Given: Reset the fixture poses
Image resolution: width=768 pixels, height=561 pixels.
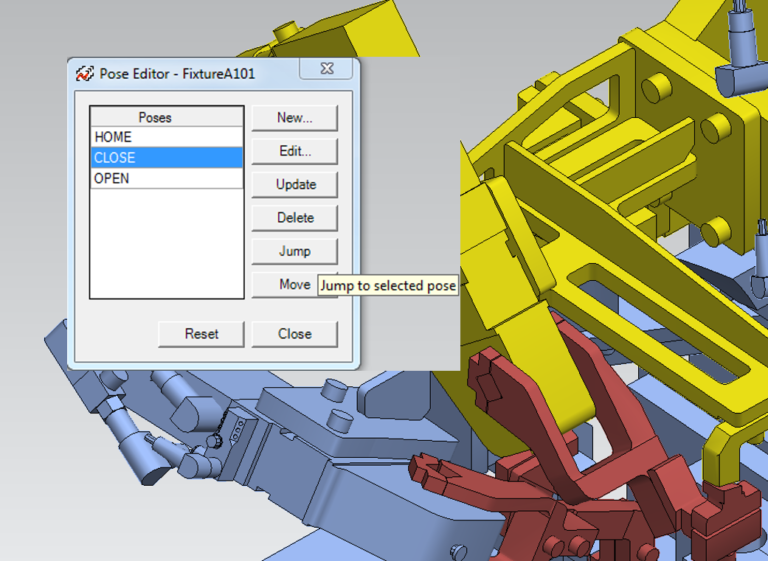Looking at the screenshot, I should 201,333.
